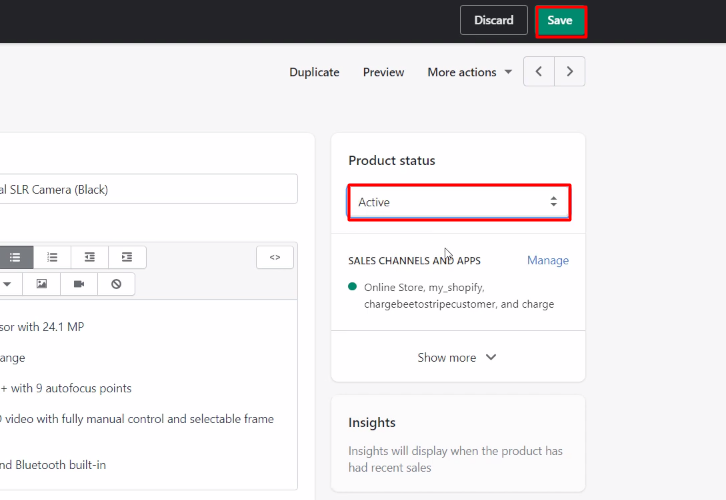Viewport: 726px width, 500px height.
Task: Go to the next product arrow
Action: click(570, 72)
